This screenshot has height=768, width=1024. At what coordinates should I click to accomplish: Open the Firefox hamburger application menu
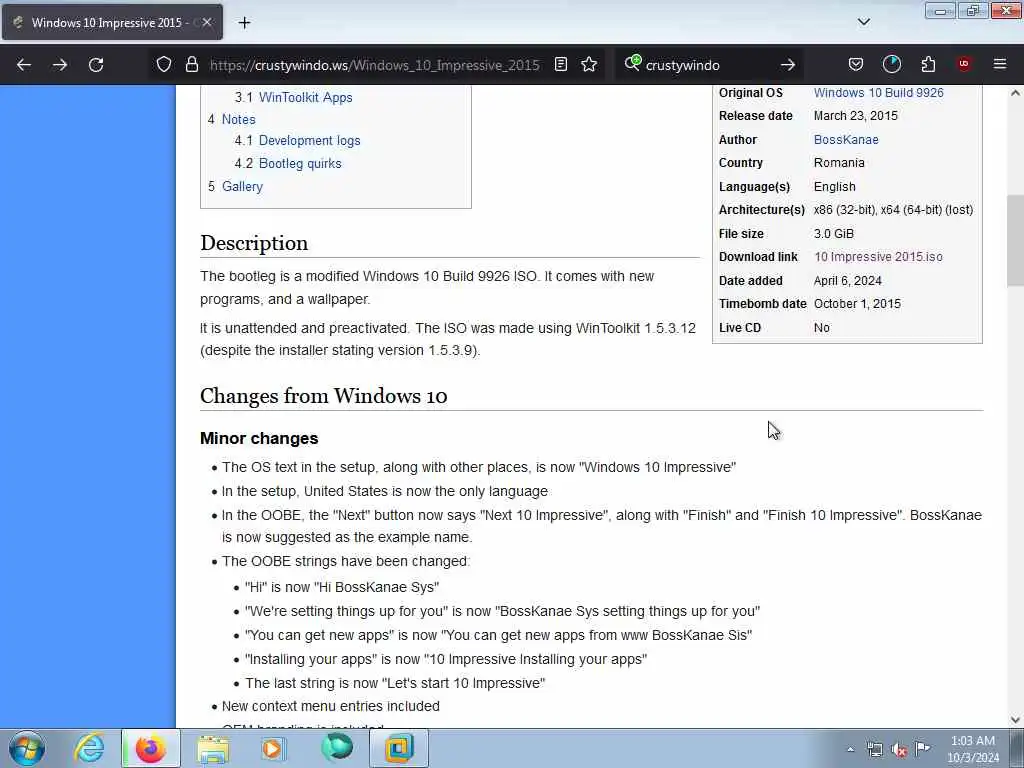pos(1000,64)
